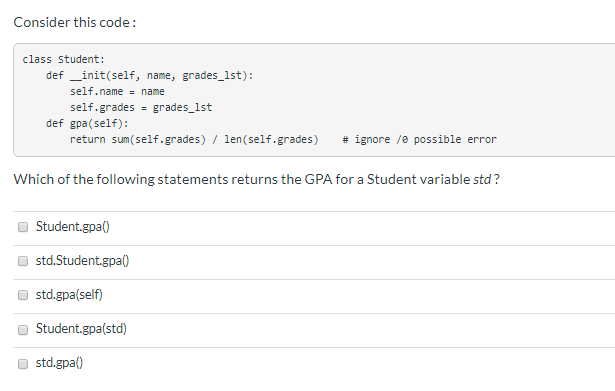Click the __init__ method definition line
615x391 pixels.
click(x=149, y=75)
